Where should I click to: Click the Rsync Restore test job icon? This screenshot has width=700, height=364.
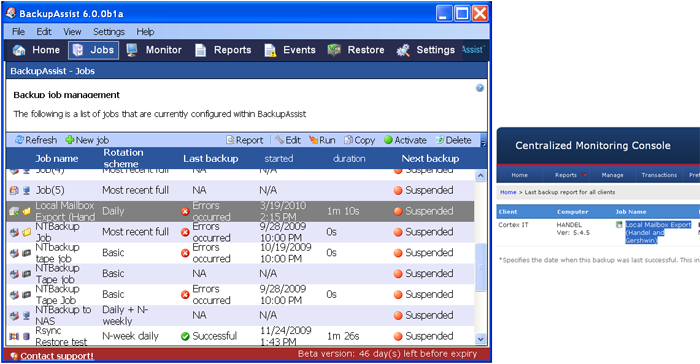(14, 336)
